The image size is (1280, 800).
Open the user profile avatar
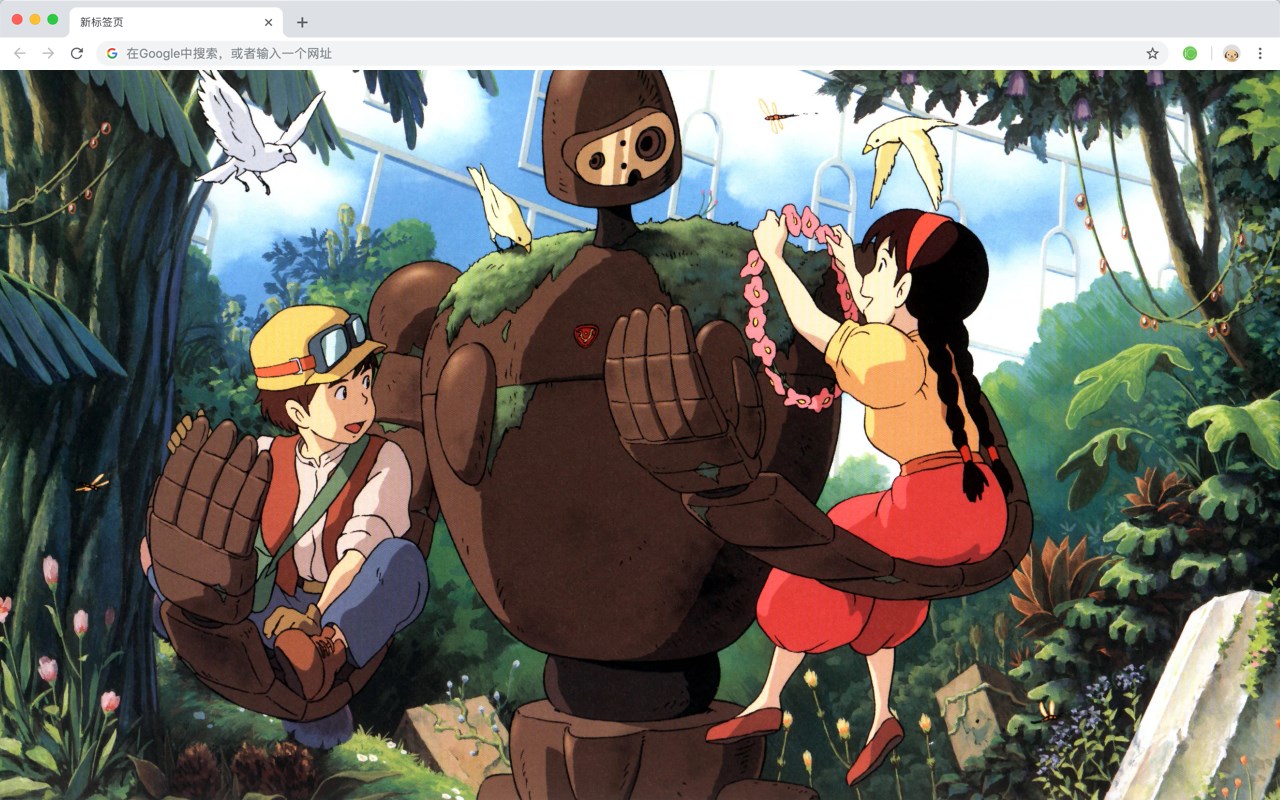click(x=1232, y=53)
